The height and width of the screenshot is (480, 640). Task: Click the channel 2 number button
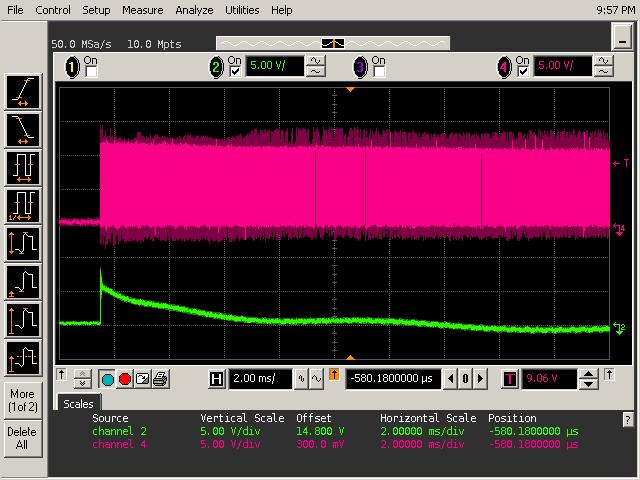click(216, 67)
